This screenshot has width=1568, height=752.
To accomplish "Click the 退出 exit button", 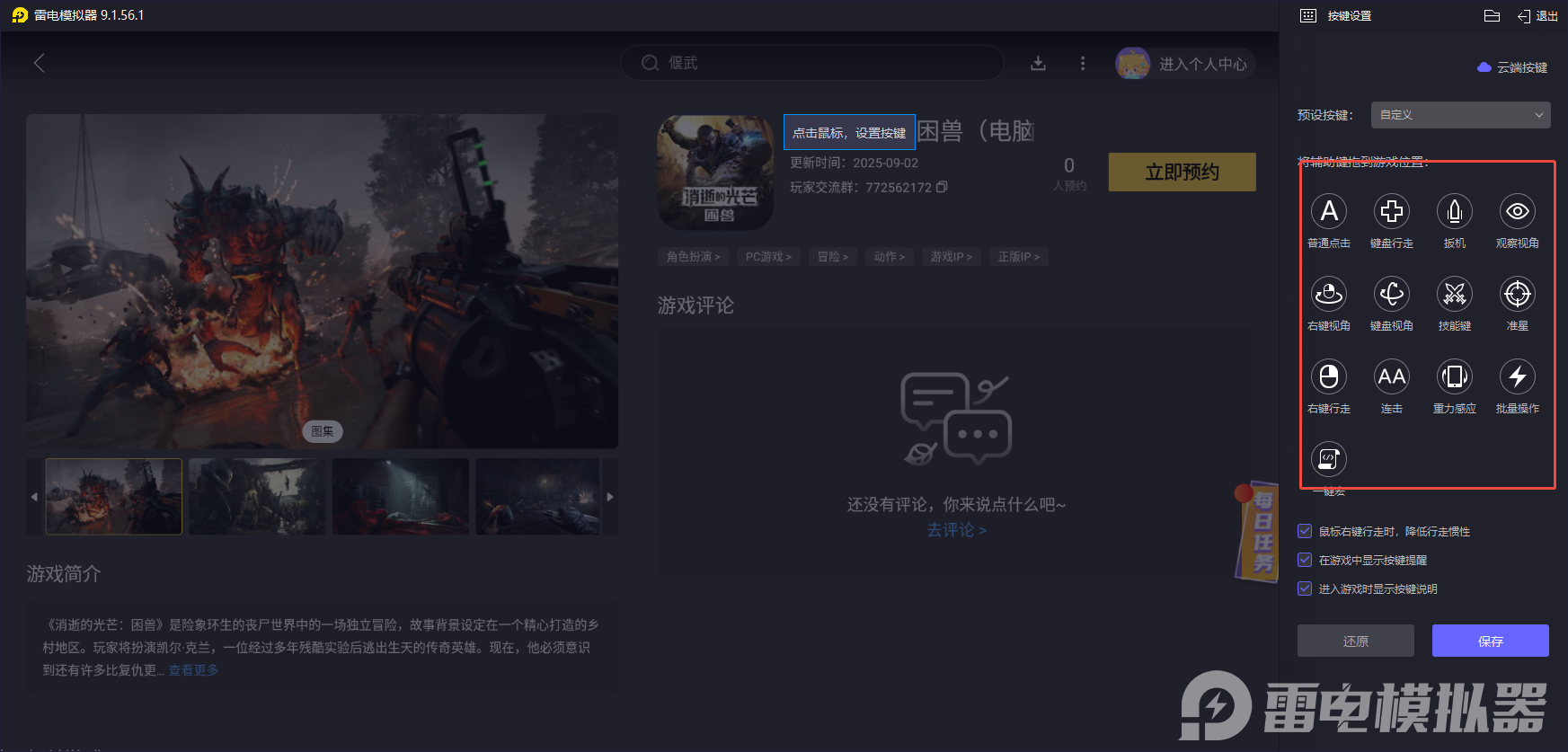I will (x=1537, y=15).
